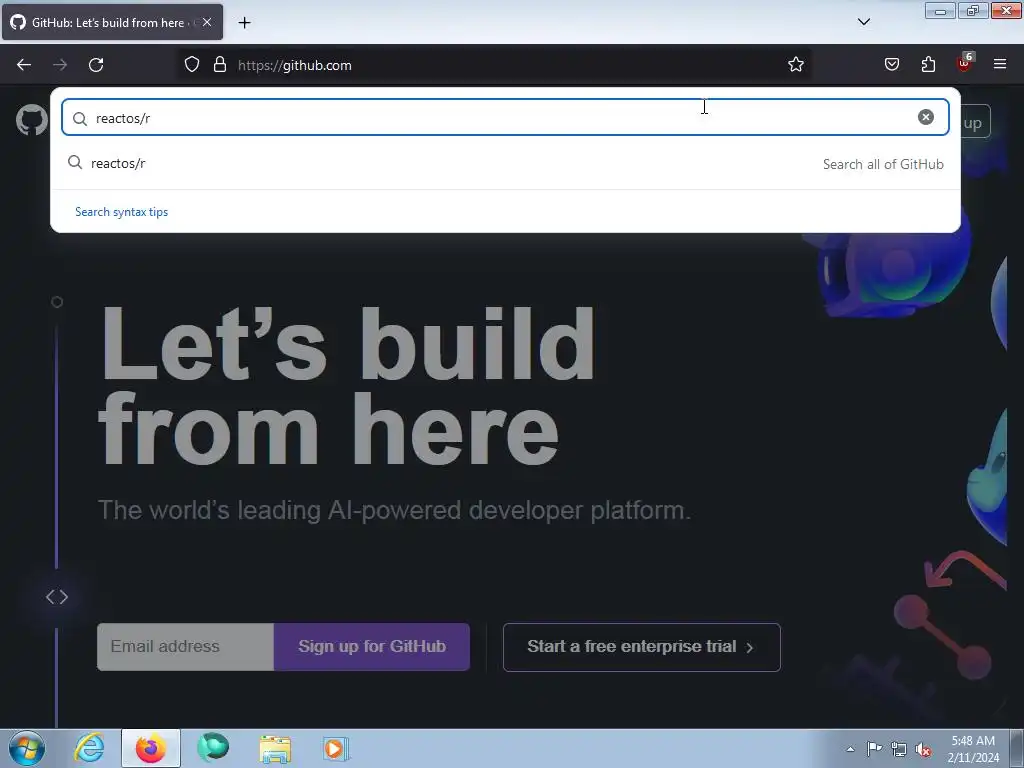Select the GitHub: Let's build from here tab
The height and width of the screenshot is (768, 1024).
(x=112, y=22)
